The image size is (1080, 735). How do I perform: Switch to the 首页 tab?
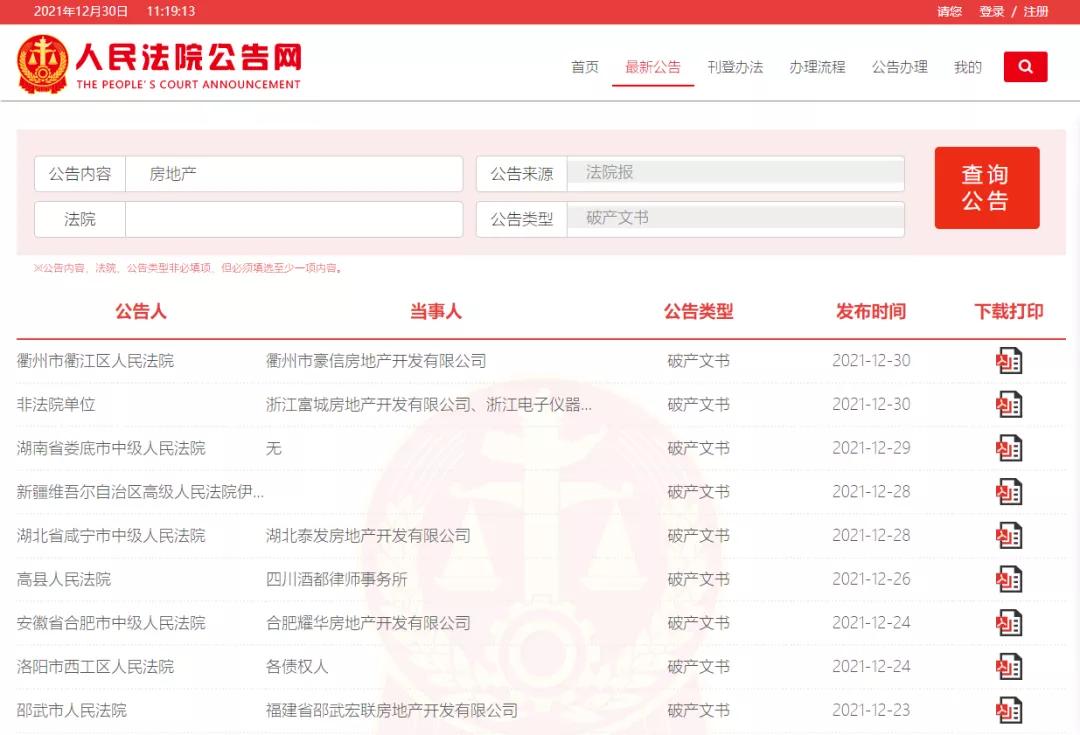tap(584, 67)
